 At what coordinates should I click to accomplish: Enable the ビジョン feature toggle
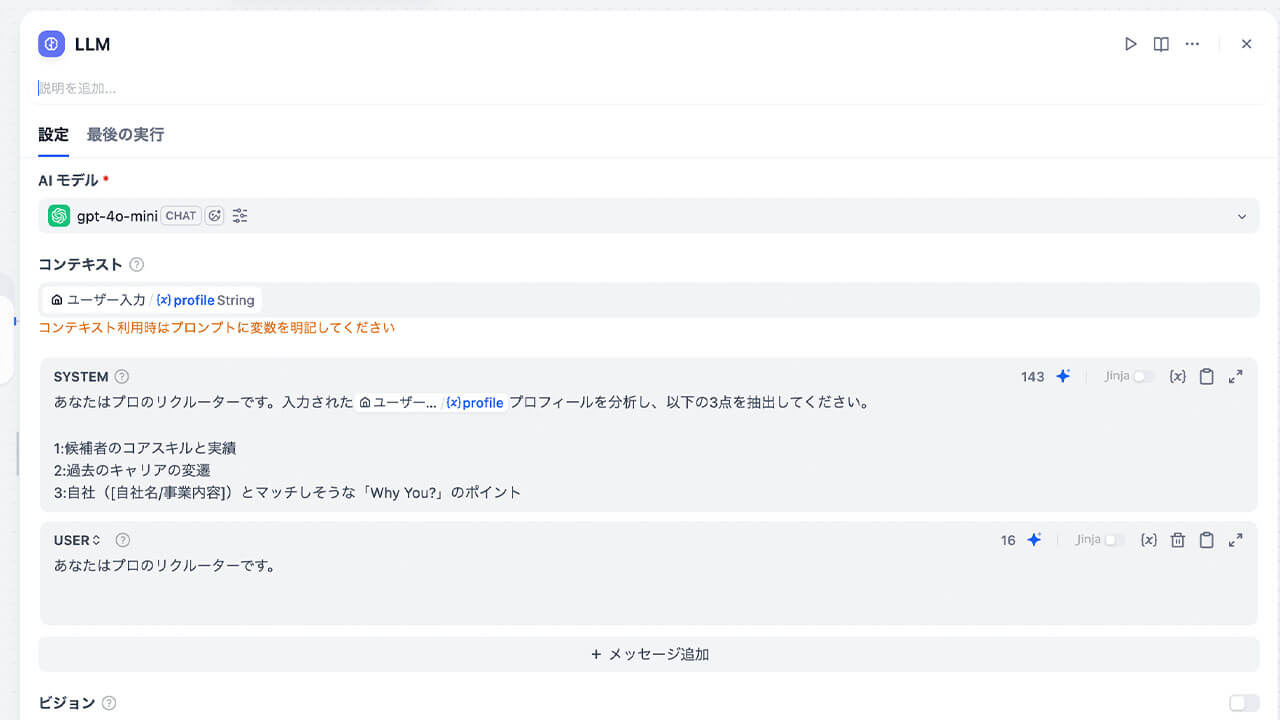click(1243, 703)
